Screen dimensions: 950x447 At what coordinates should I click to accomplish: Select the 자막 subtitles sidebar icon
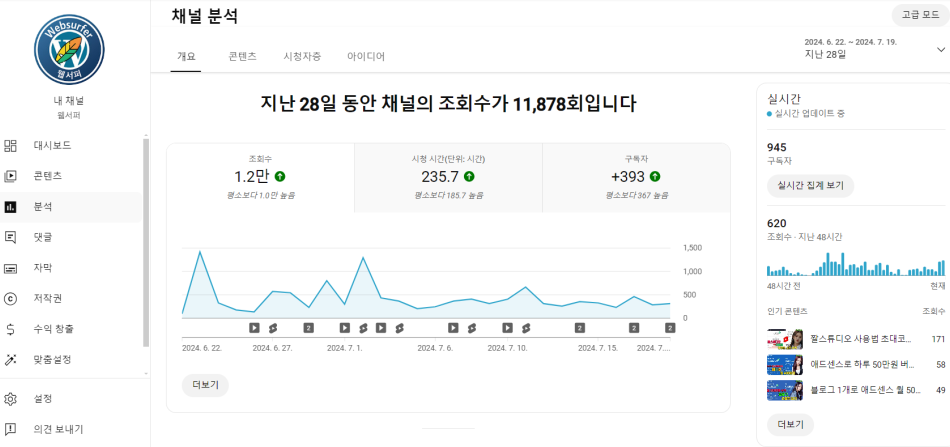pos(11,268)
